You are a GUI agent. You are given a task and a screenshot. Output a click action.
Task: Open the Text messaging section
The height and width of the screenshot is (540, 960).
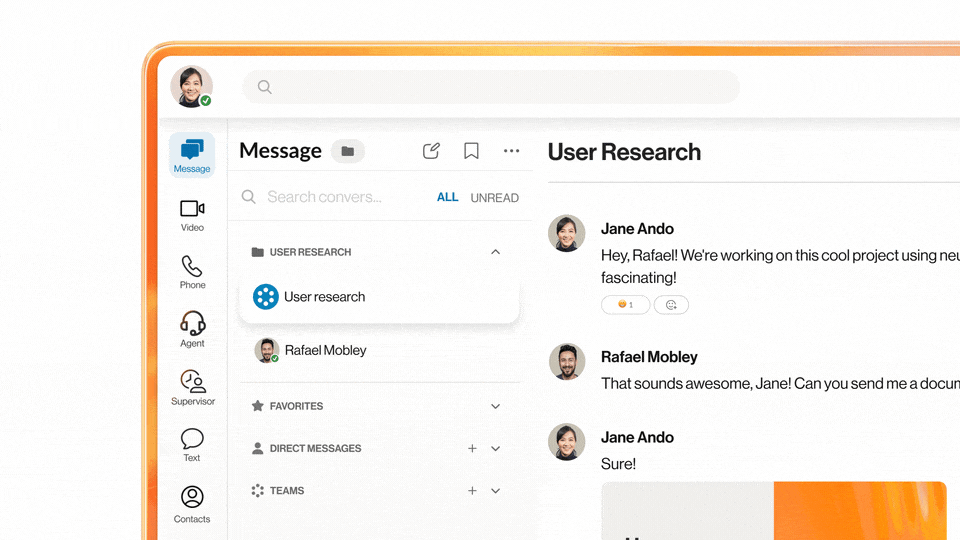[192, 444]
